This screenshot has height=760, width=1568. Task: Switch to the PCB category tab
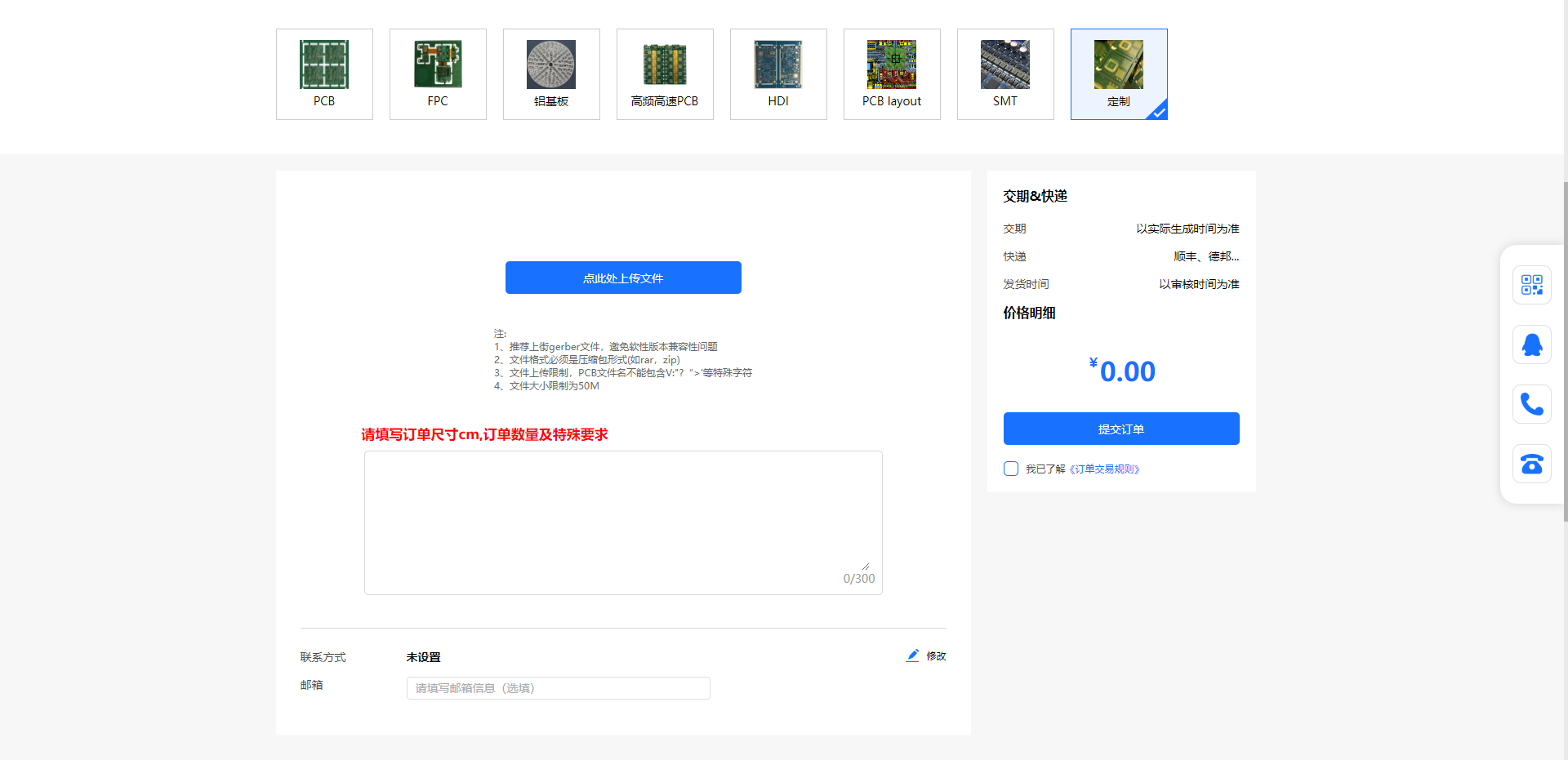pyautogui.click(x=324, y=74)
